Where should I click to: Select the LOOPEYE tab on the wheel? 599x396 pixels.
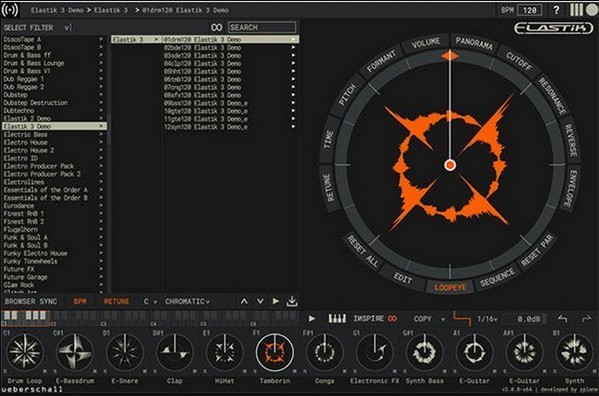point(450,287)
